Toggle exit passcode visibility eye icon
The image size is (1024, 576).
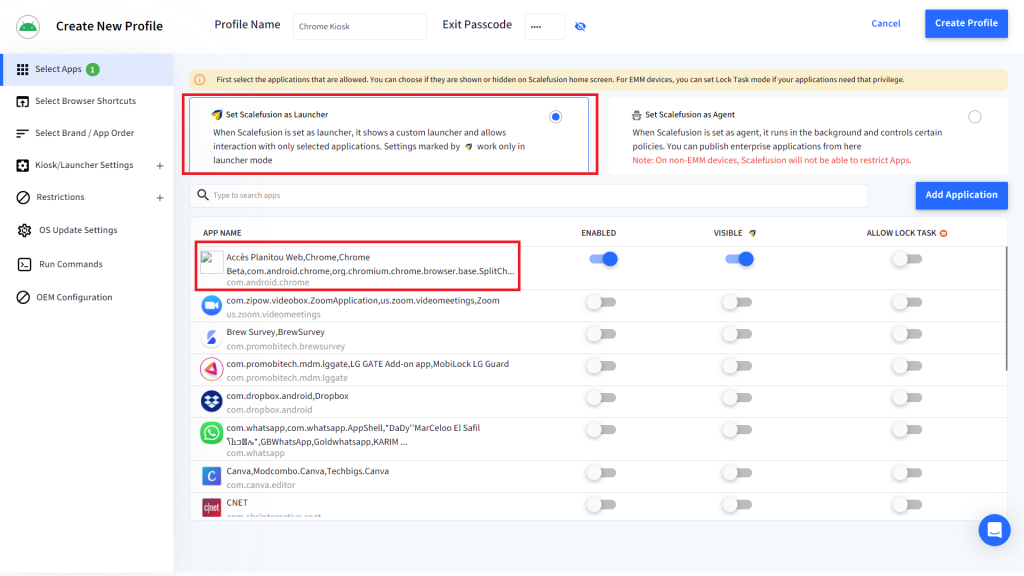580,26
